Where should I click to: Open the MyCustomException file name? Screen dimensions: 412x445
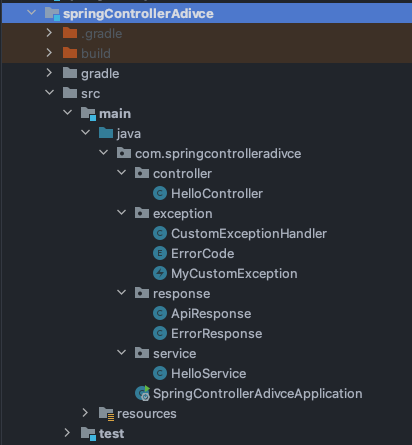[234, 274]
